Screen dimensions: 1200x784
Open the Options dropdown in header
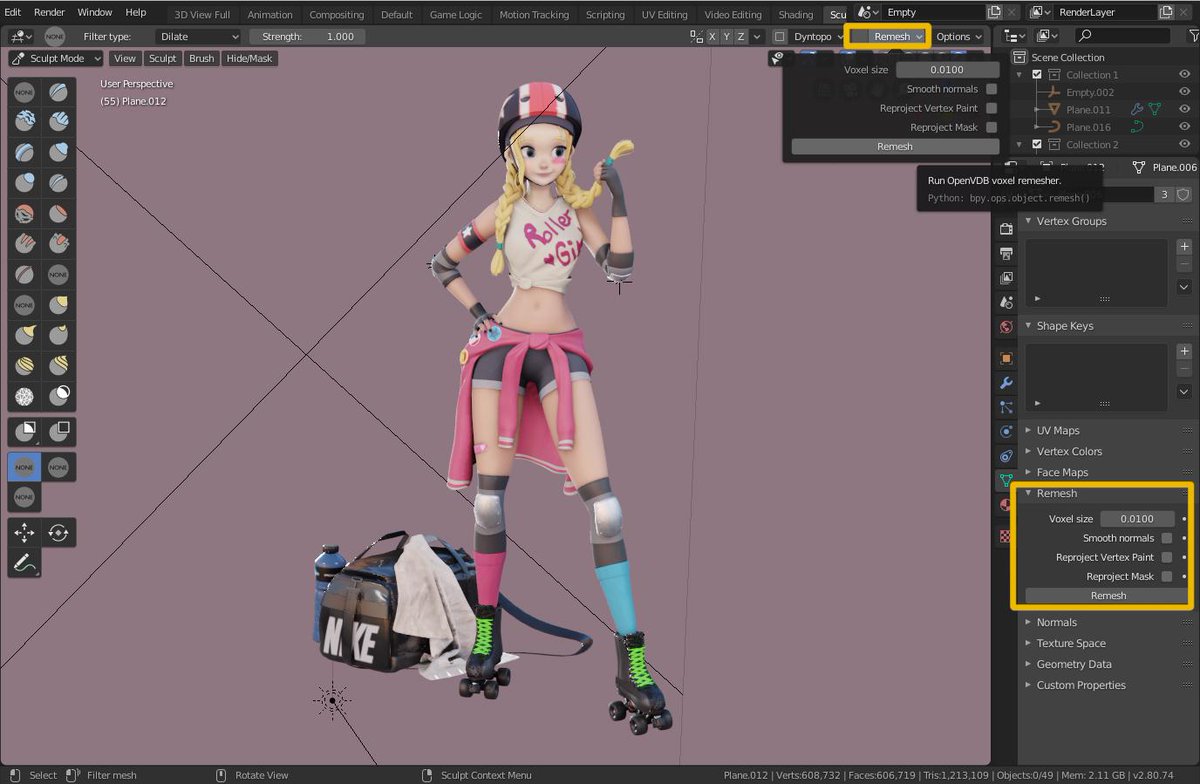point(959,36)
